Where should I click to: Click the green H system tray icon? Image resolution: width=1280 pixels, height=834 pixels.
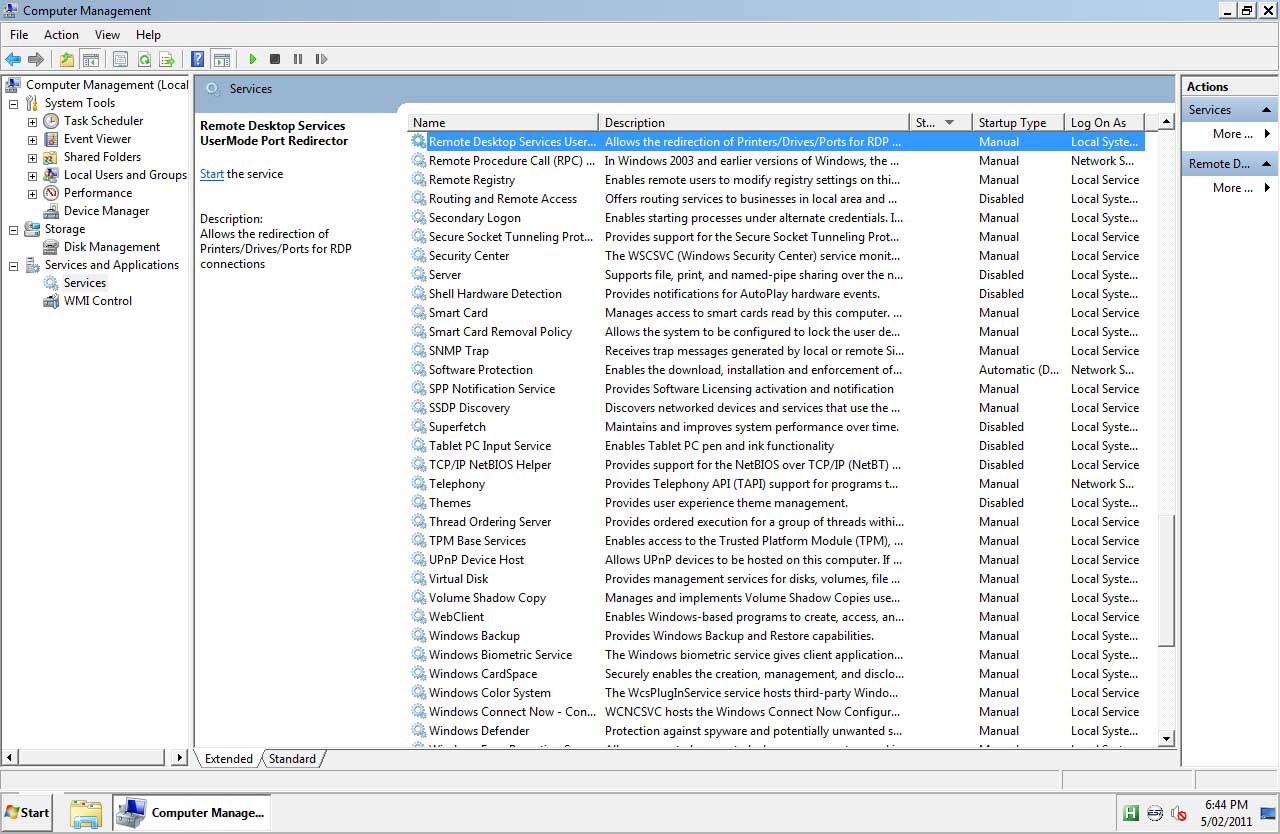click(x=1131, y=812)
